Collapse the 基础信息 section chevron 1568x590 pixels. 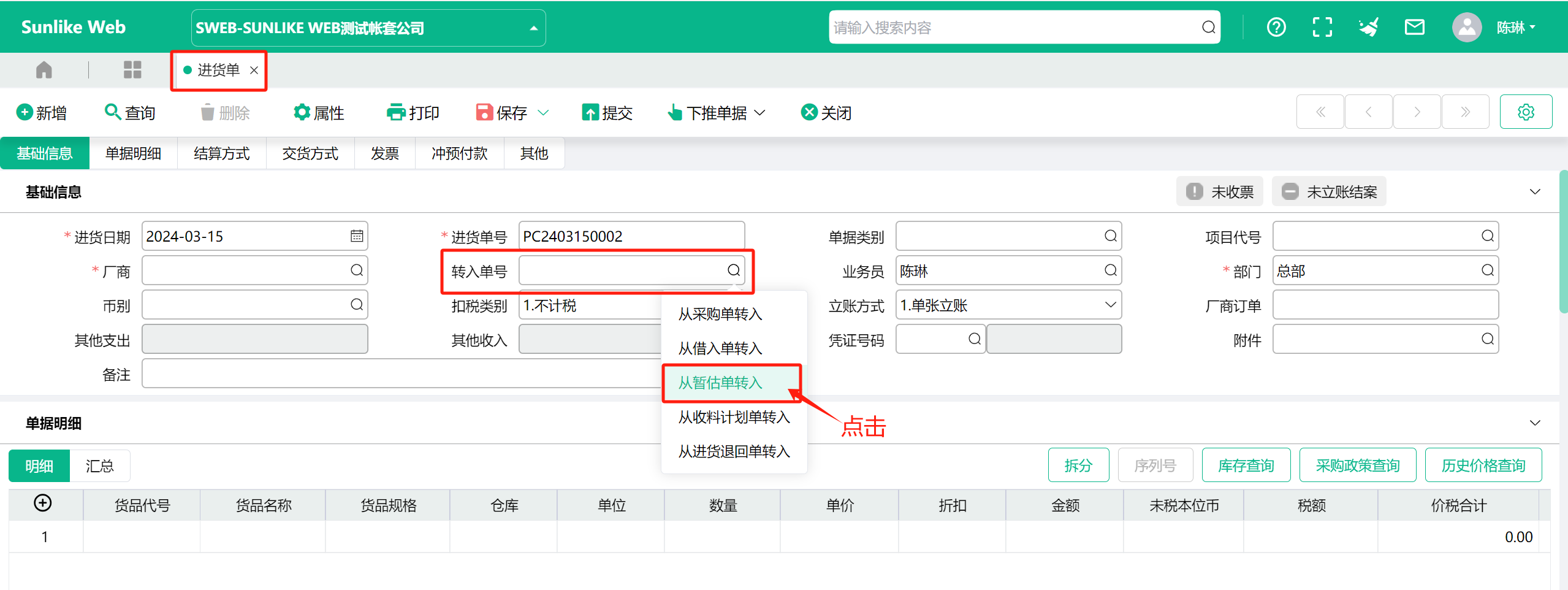[x=1535, y=192]
